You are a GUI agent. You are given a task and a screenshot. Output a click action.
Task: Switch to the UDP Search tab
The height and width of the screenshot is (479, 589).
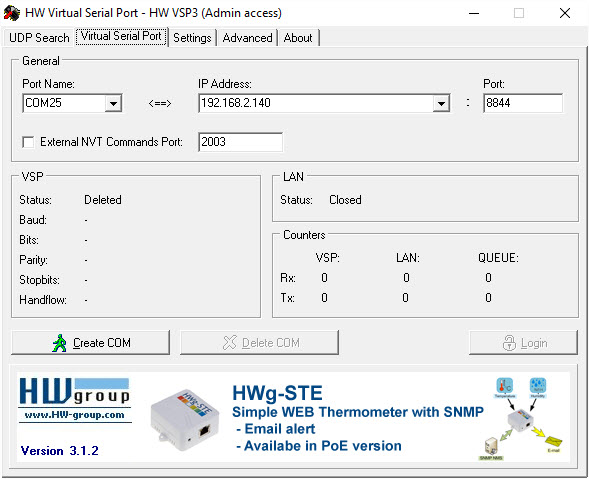tap(39, 38)
